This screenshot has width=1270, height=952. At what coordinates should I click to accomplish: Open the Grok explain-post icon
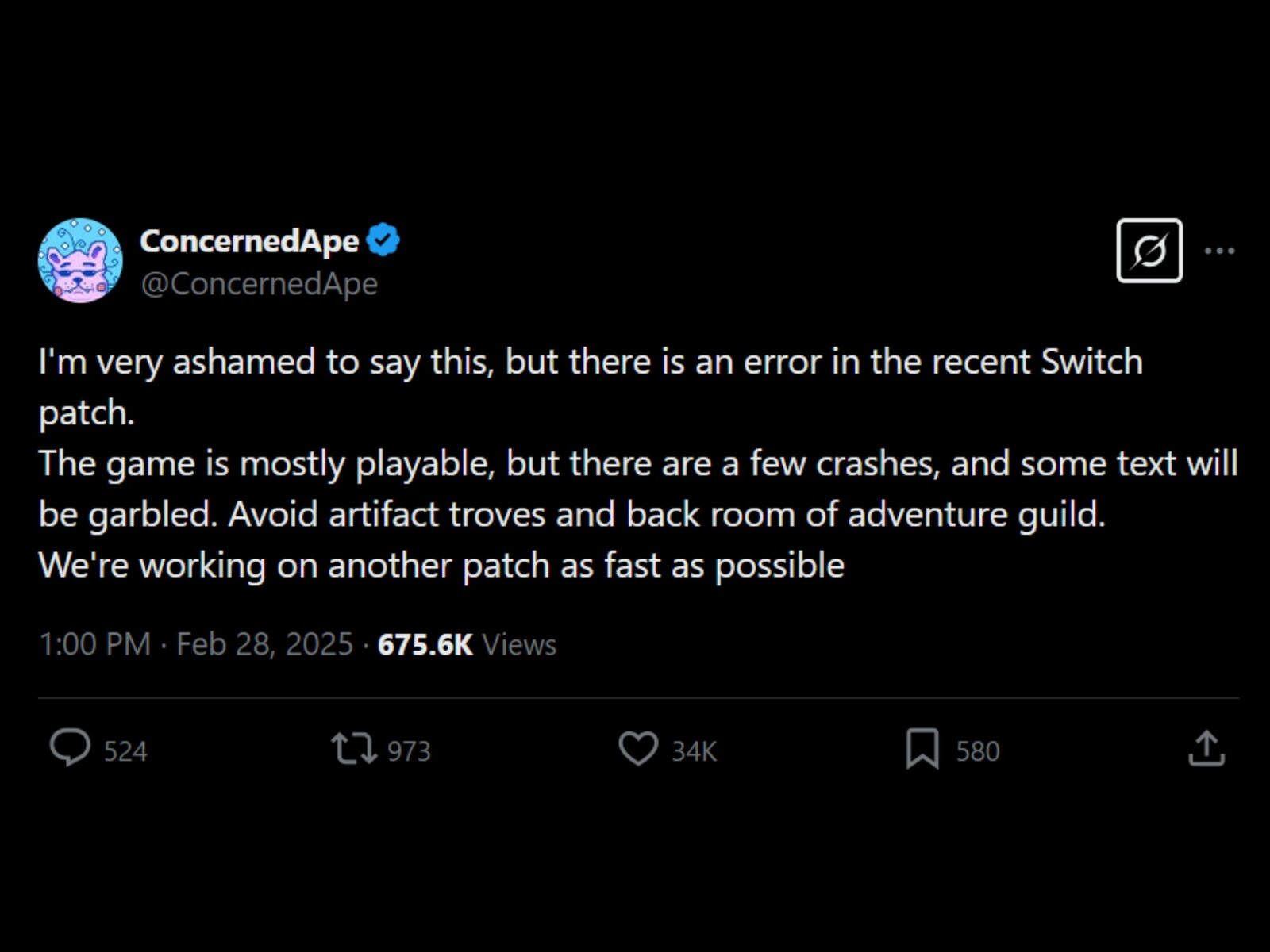click(1149, 251)
